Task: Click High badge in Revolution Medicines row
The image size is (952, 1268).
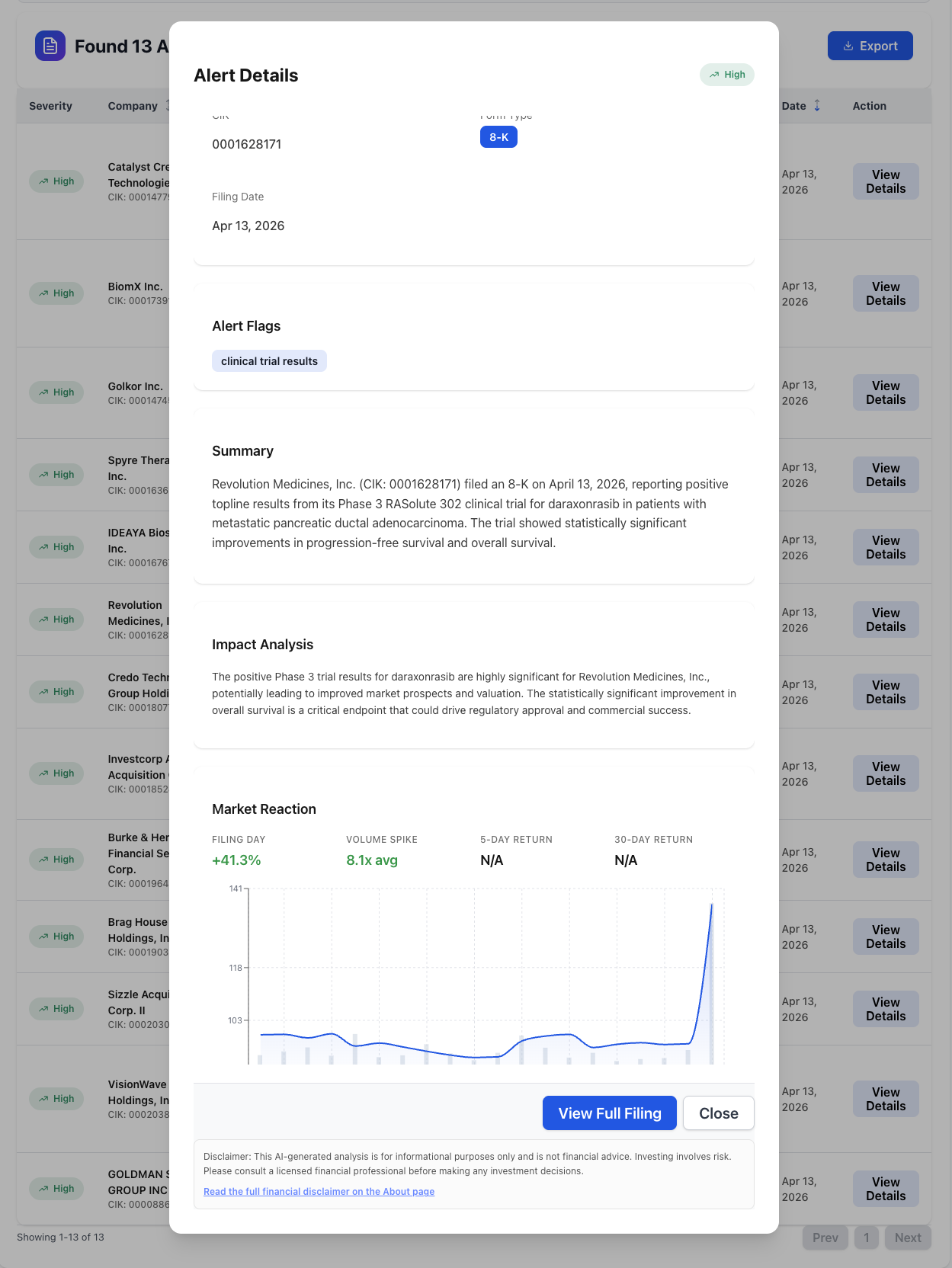Action: [56, 620]
